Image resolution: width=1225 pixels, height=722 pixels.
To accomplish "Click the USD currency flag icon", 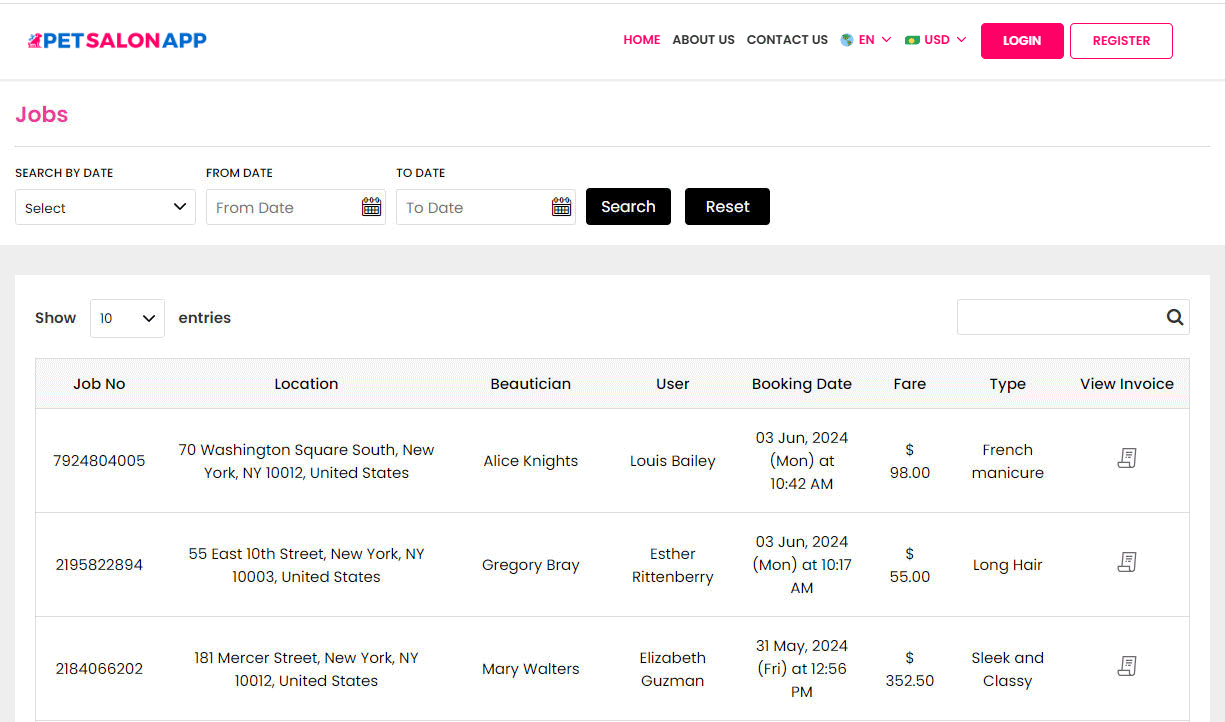I will point(912,40).
